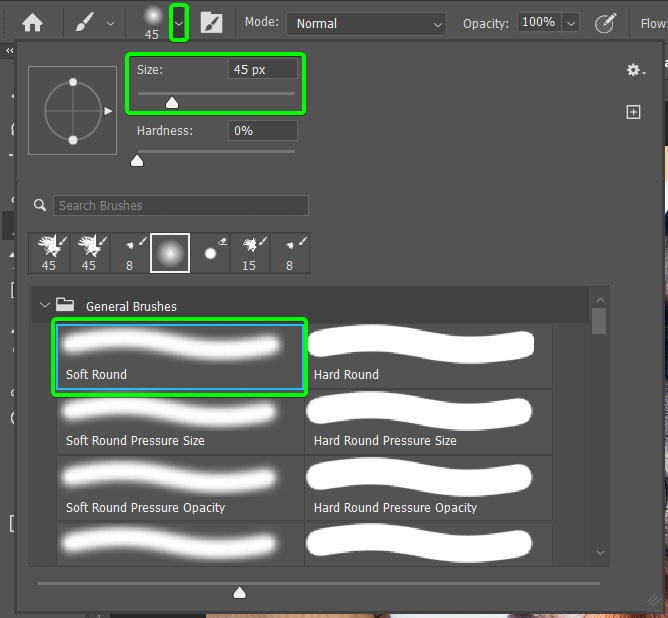The height and width of the screenshot is (618, 668).
Task: Click the Flow label in options bar
Action: [x=654, y=23]
